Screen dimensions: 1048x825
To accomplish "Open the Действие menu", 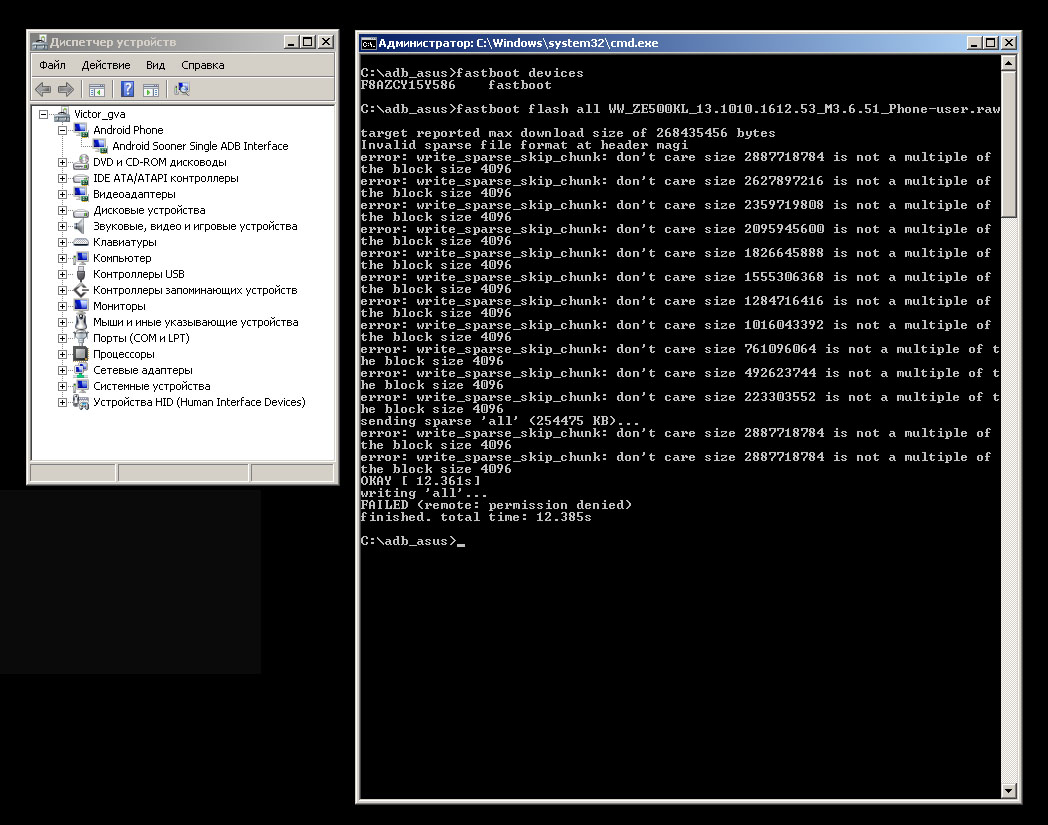I will click(x=106, y=65).
